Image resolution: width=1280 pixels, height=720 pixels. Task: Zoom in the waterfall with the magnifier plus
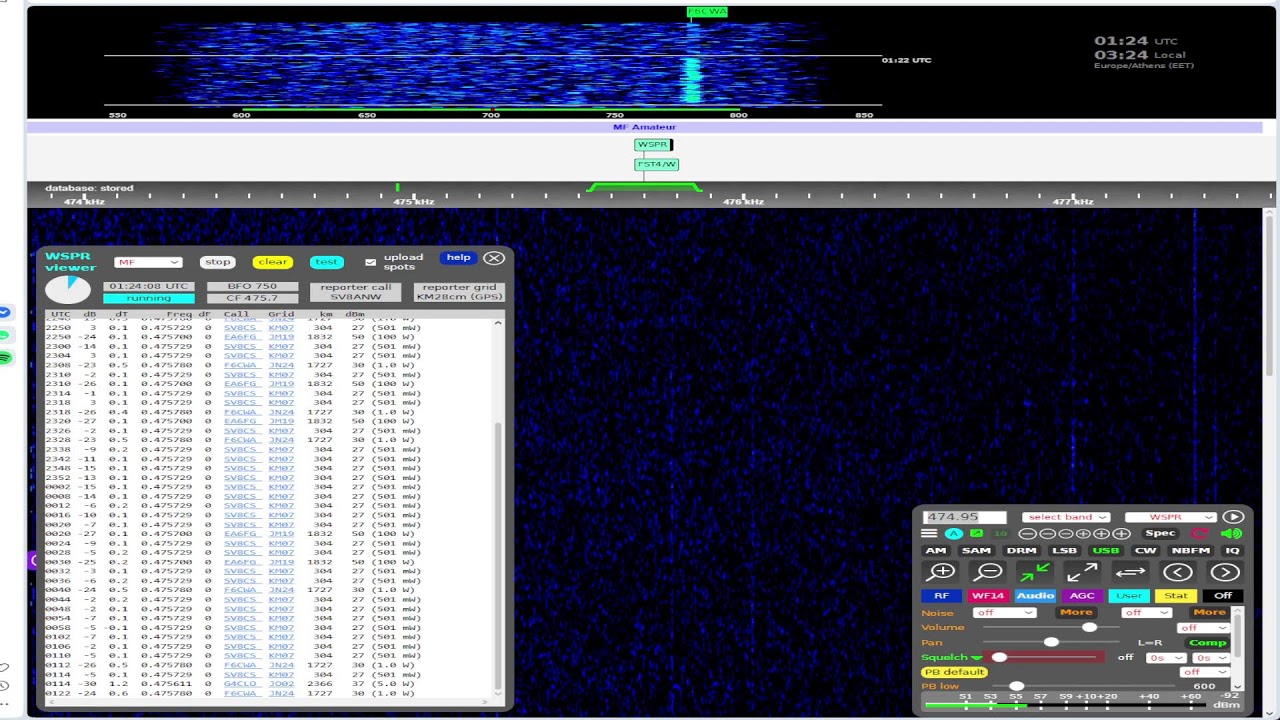941,572
